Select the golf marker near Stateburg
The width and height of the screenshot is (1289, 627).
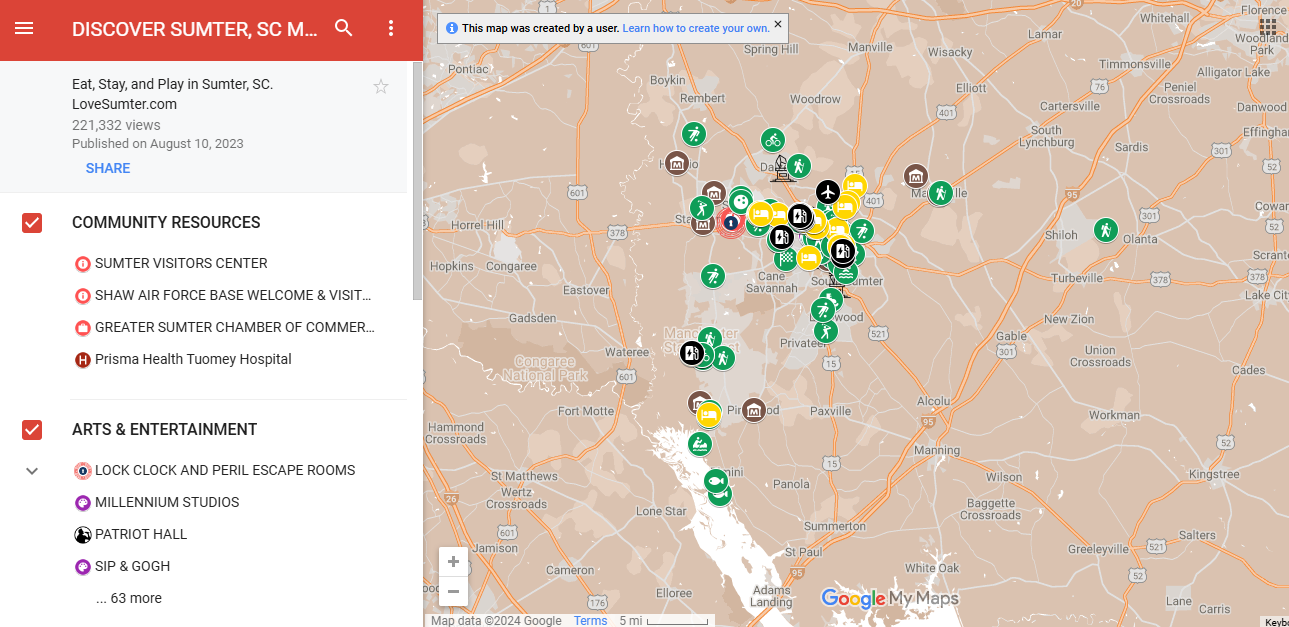(x=702, y=208)
